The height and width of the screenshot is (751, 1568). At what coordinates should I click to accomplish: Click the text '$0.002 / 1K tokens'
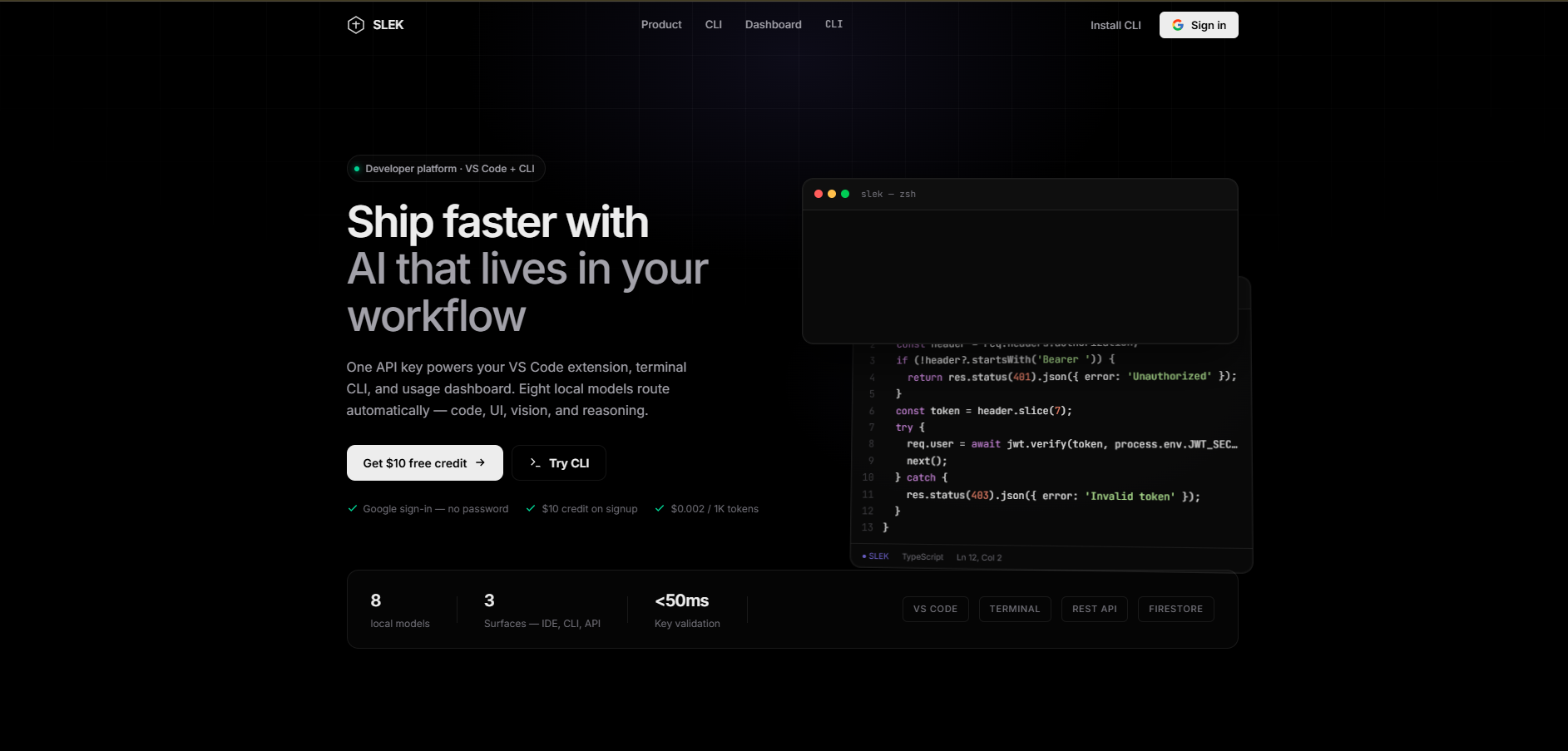click(x=715, y=509)
